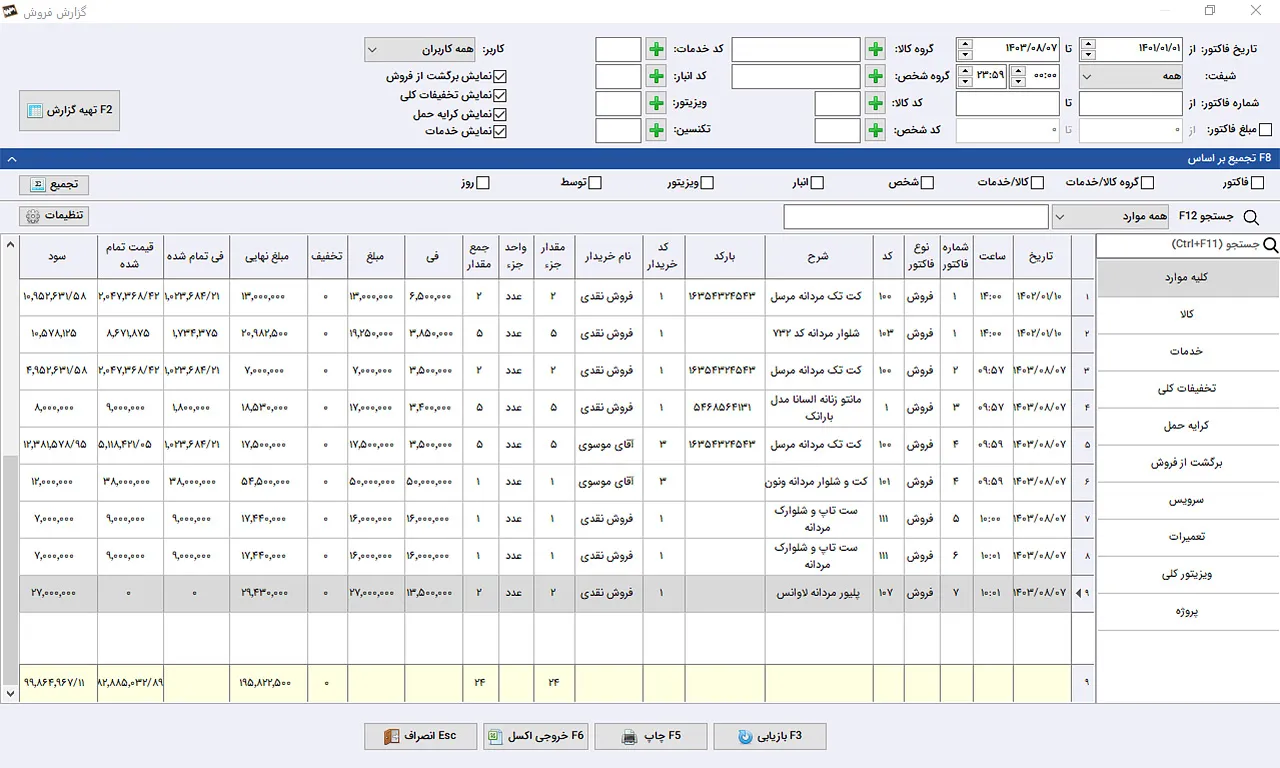Click the green plus beside کد کالا

click(875, 103)
